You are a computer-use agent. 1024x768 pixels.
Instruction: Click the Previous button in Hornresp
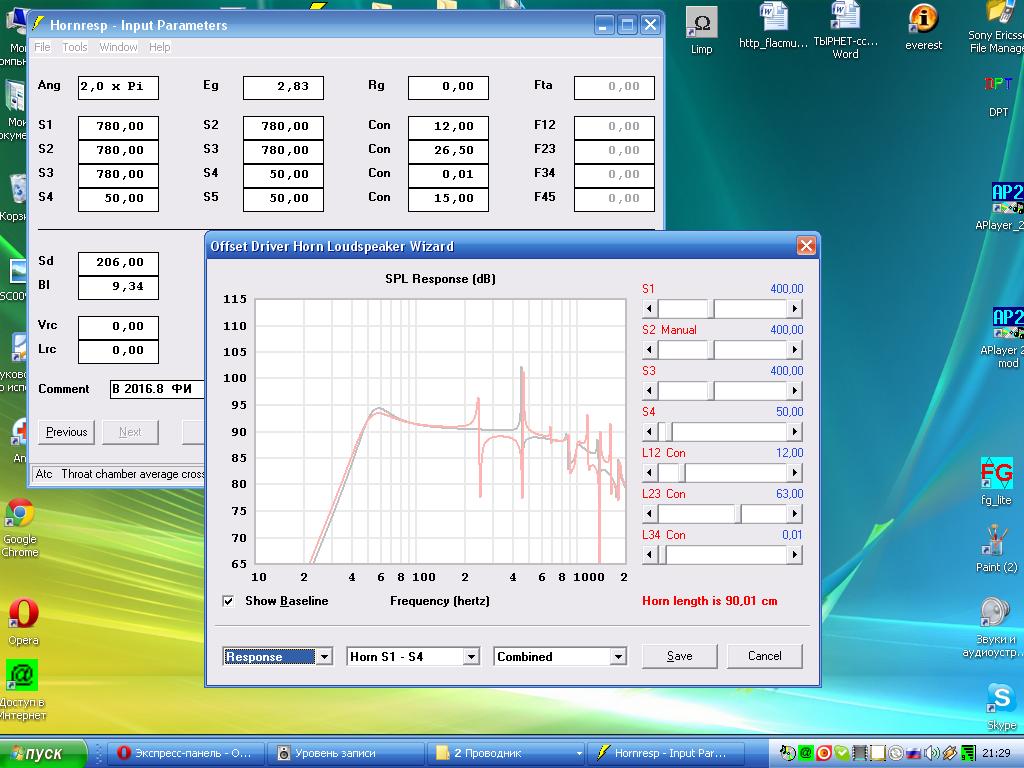(x=66, y=432)
